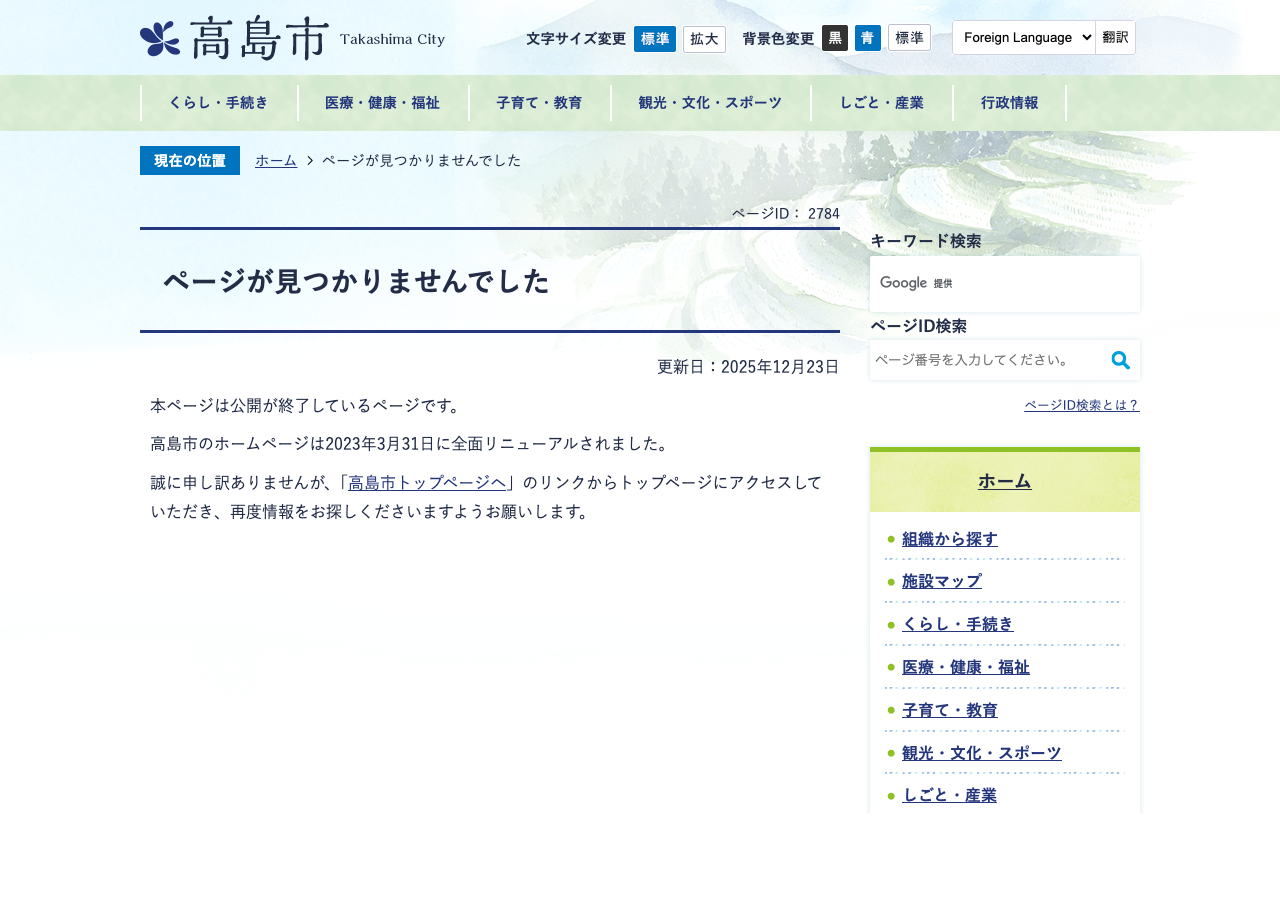1280x900 pixels.
Task: Click the ページが見つかりませんでした heading
Action: pos(356,281)
